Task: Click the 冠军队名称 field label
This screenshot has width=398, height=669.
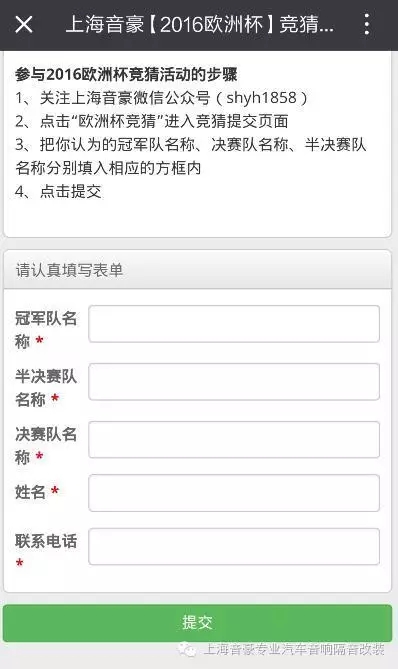Action: pos(46,330)
